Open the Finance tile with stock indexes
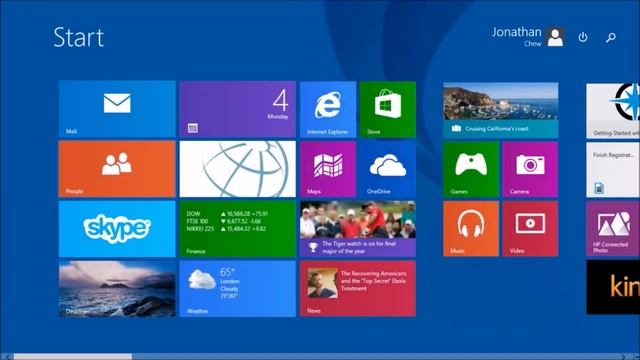The image size is (640, 360). pyautogui.click(x=238, y=229)
